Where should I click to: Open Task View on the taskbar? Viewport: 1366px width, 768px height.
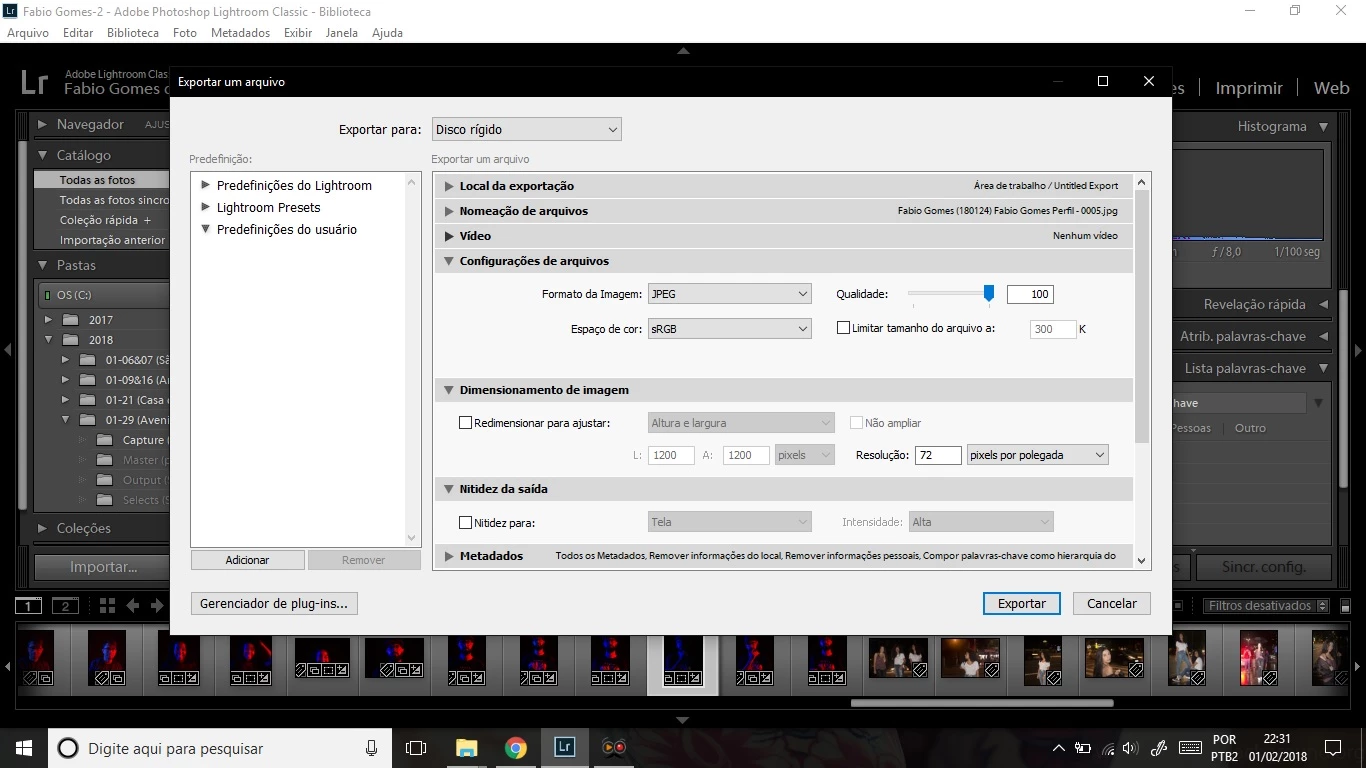[x=416, y=748]
